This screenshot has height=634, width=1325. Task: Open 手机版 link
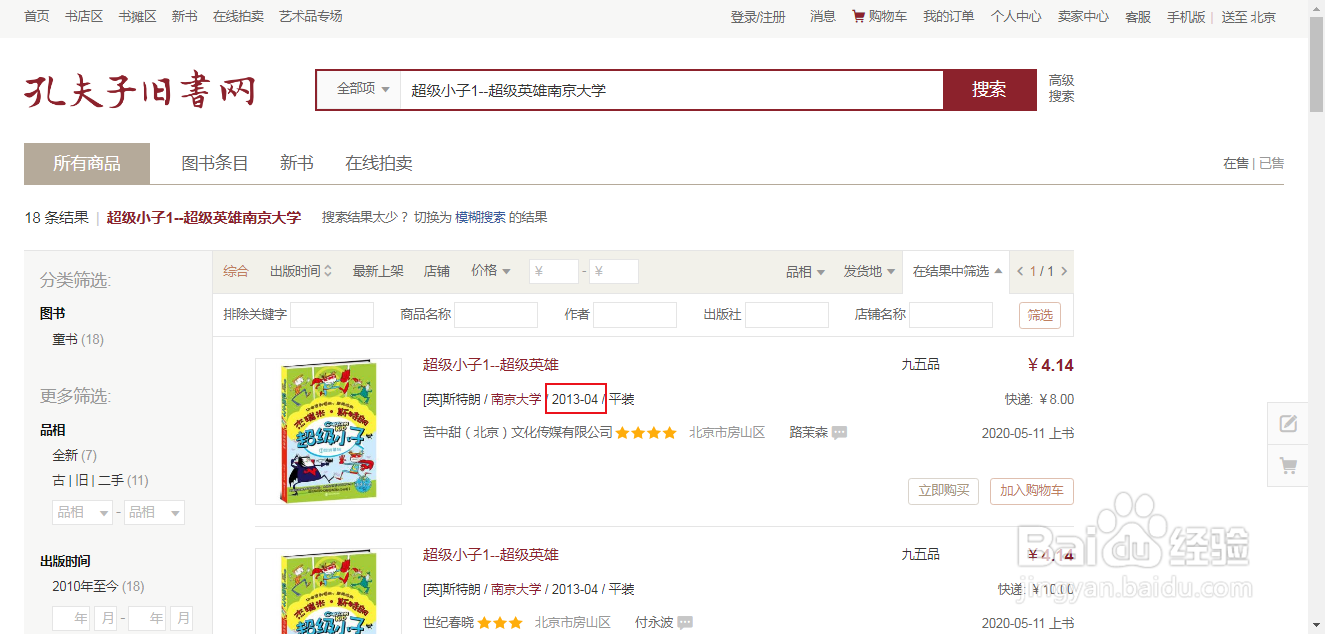coord(1186,16)
